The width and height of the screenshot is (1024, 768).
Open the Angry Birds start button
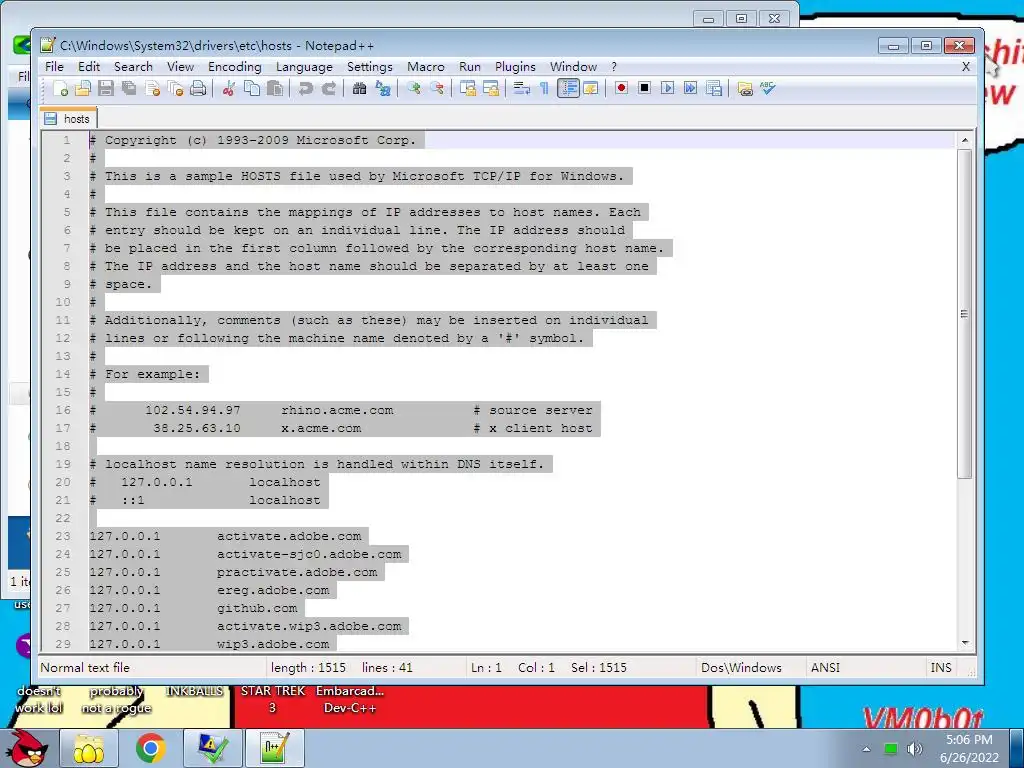pos(28,748)
